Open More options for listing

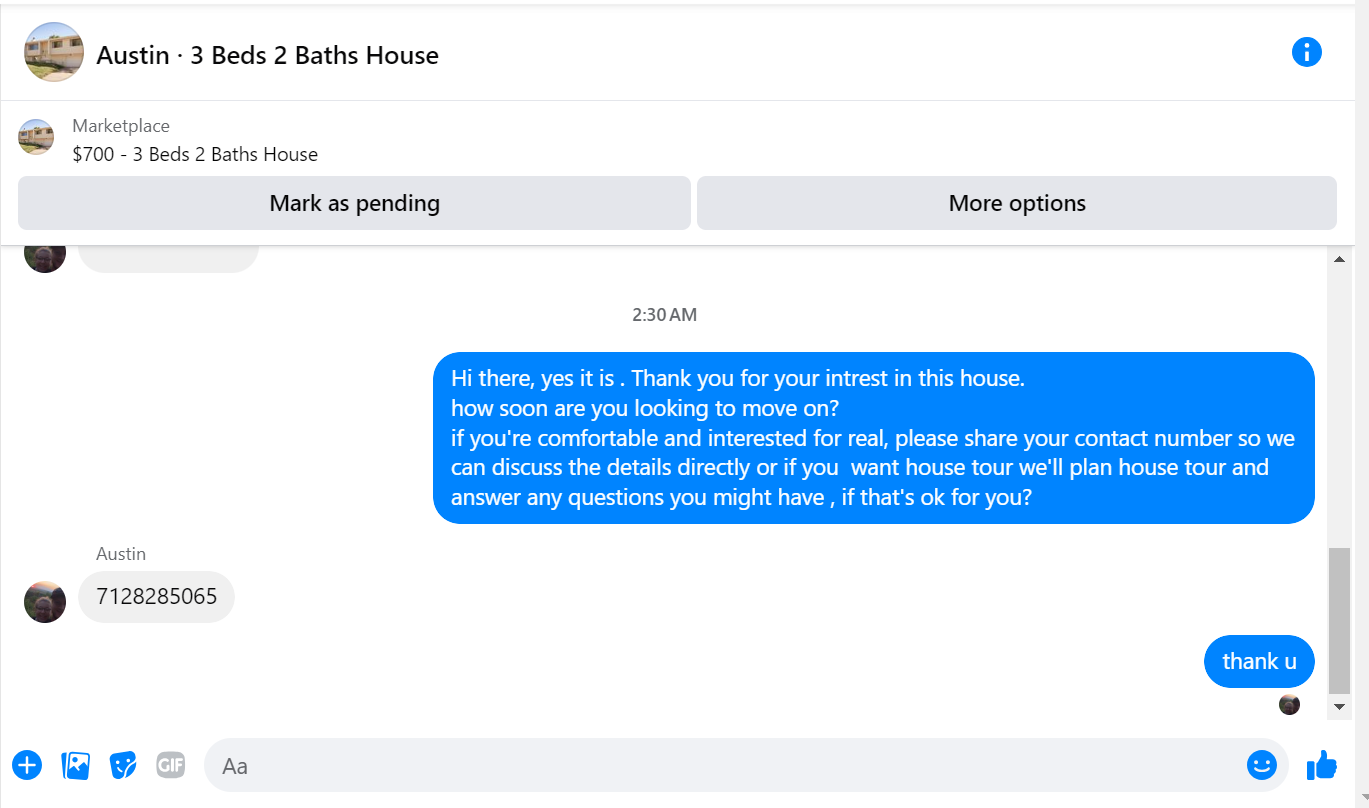click(x=1017, y=203)
